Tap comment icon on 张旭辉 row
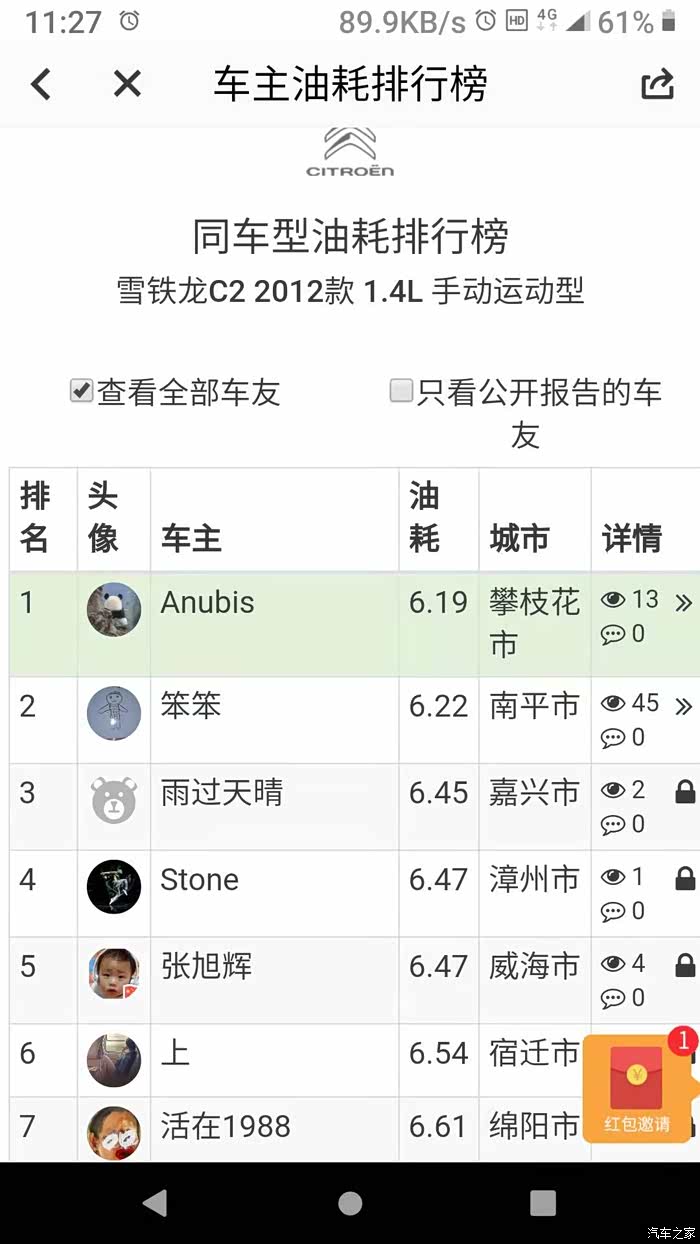Viewport: 700px width, 1244px height. click(x=612, y=998)
